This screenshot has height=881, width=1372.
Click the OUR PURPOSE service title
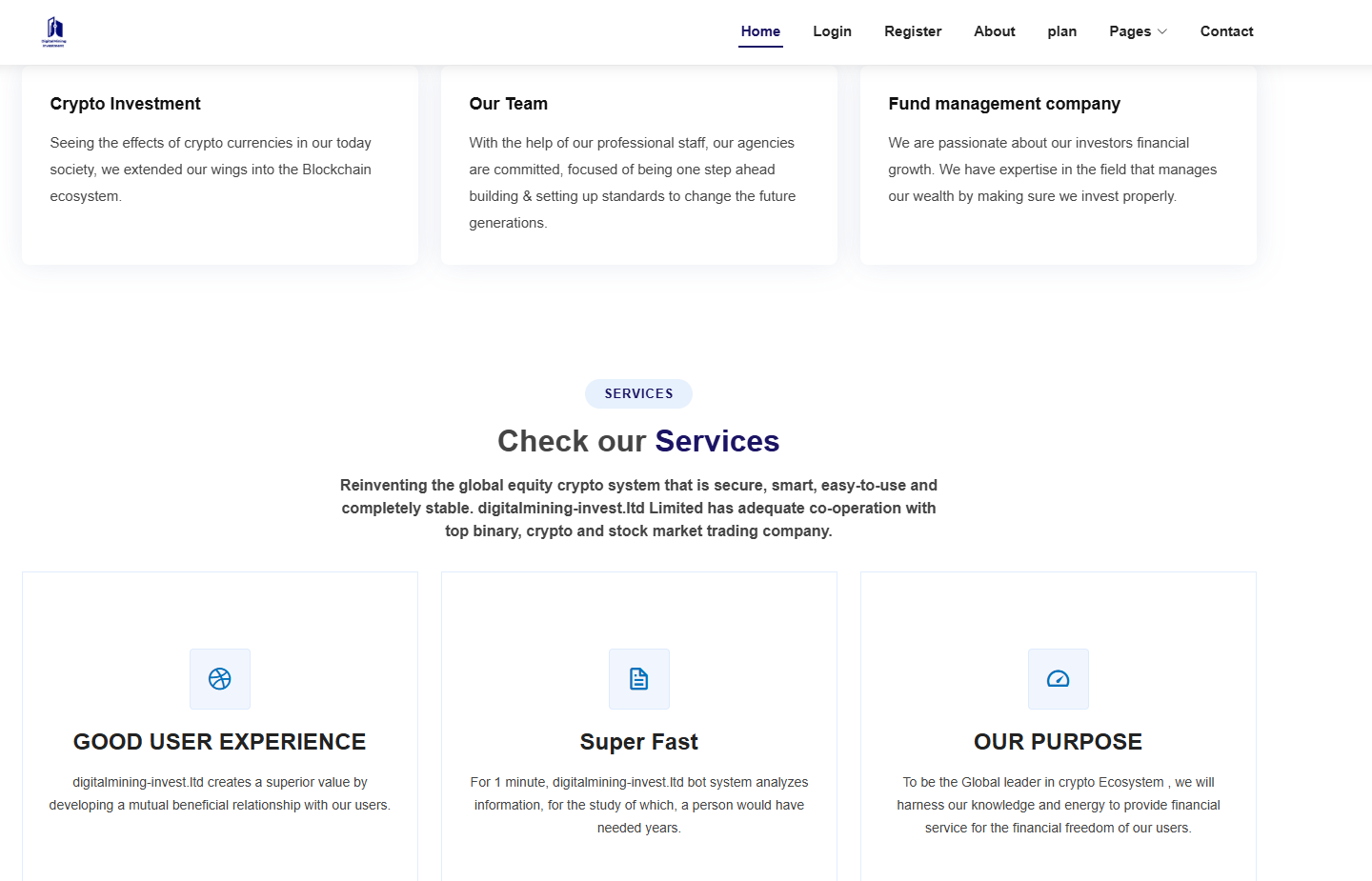(1058, 742)
